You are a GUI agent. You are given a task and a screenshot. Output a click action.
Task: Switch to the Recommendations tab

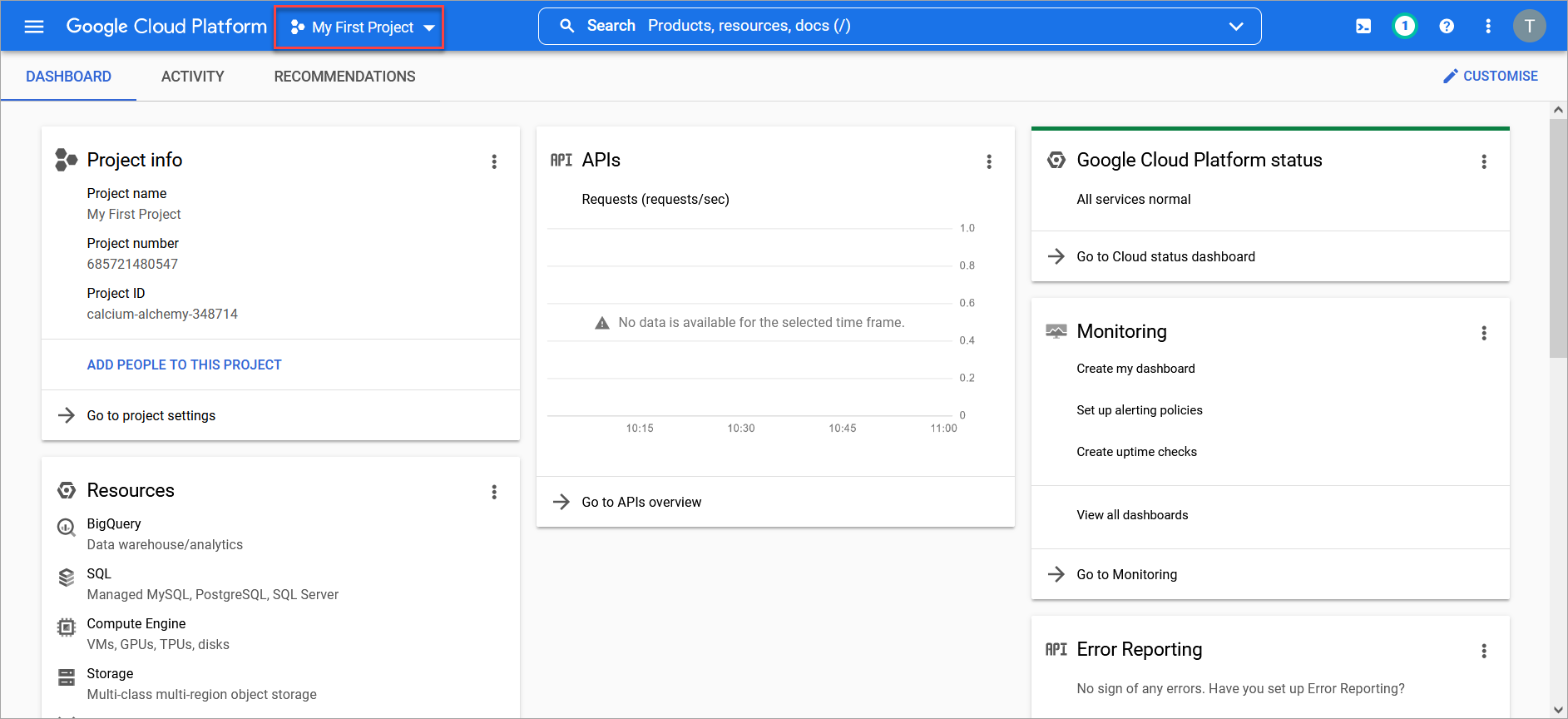click(344, 77)
